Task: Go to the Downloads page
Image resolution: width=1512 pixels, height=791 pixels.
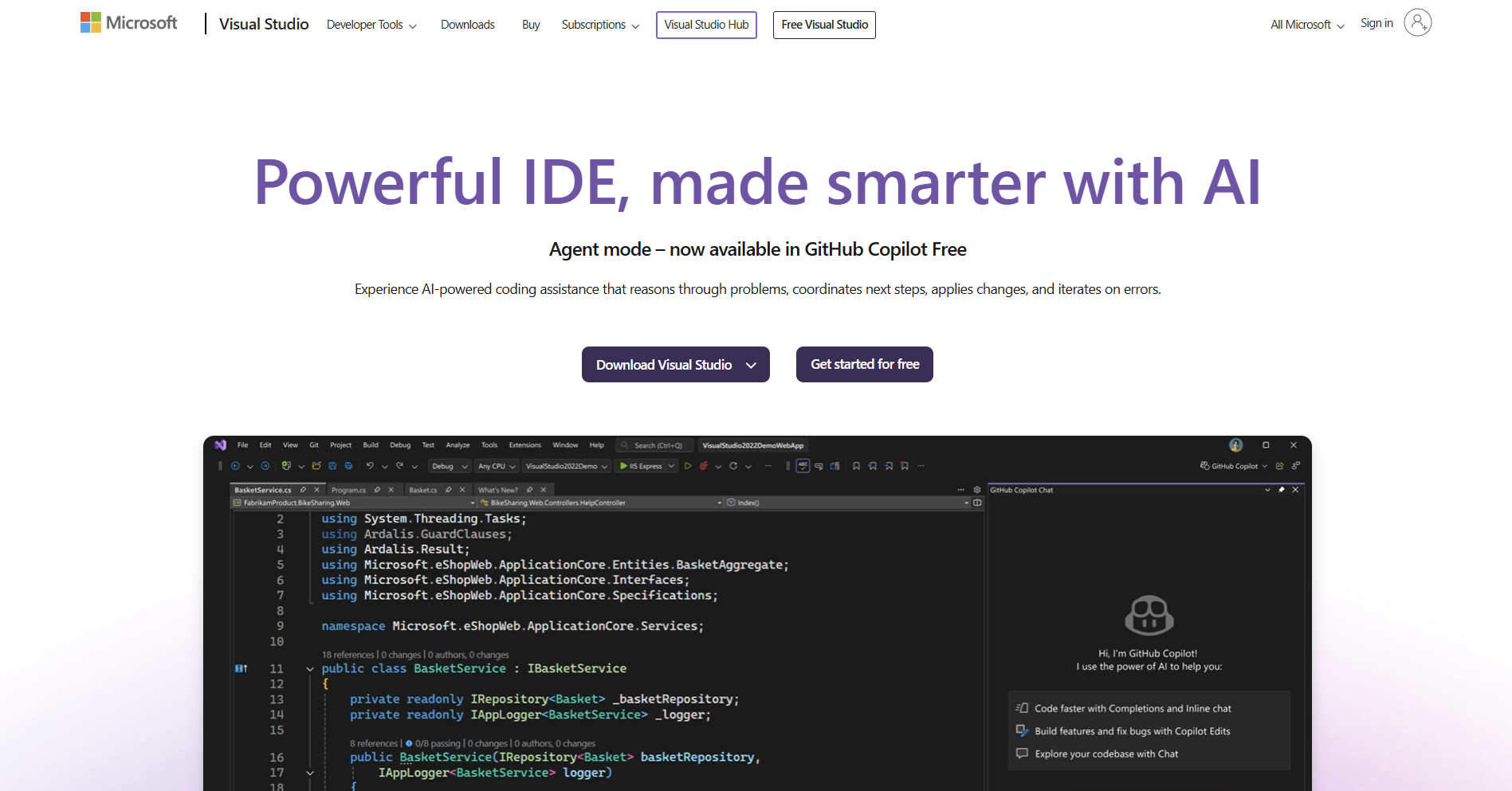Action: 468,25
